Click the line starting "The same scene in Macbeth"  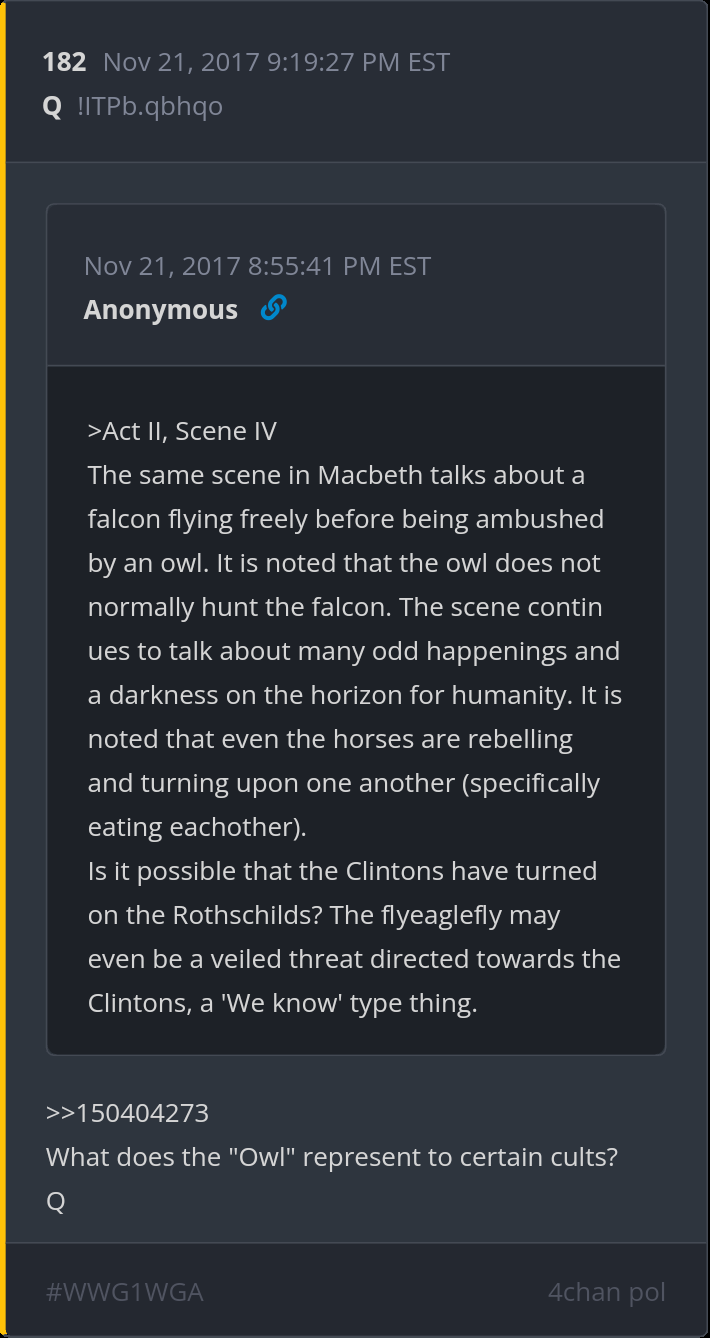click(x=336, y=475)
